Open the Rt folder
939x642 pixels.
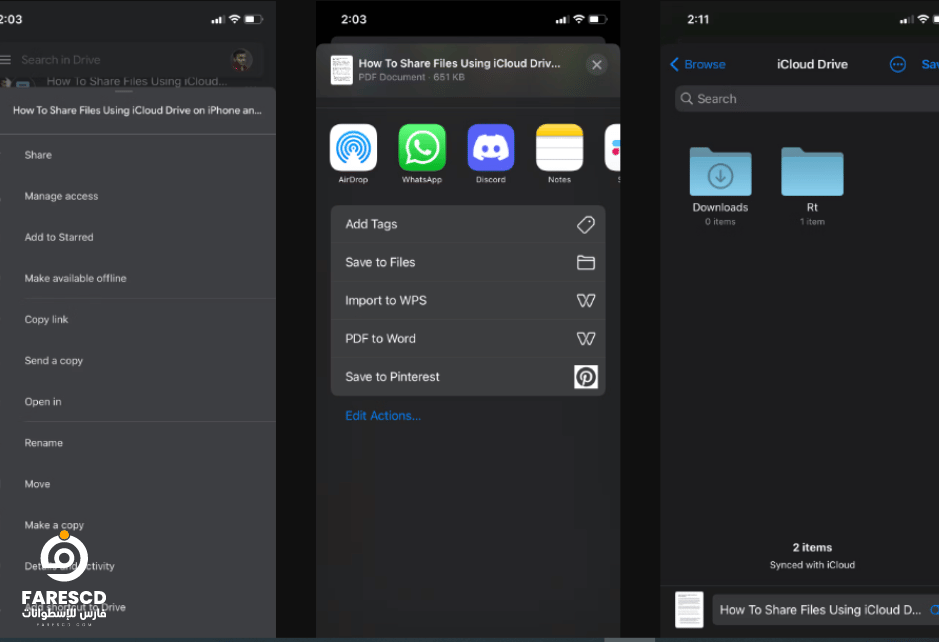(x=812, y=186)
